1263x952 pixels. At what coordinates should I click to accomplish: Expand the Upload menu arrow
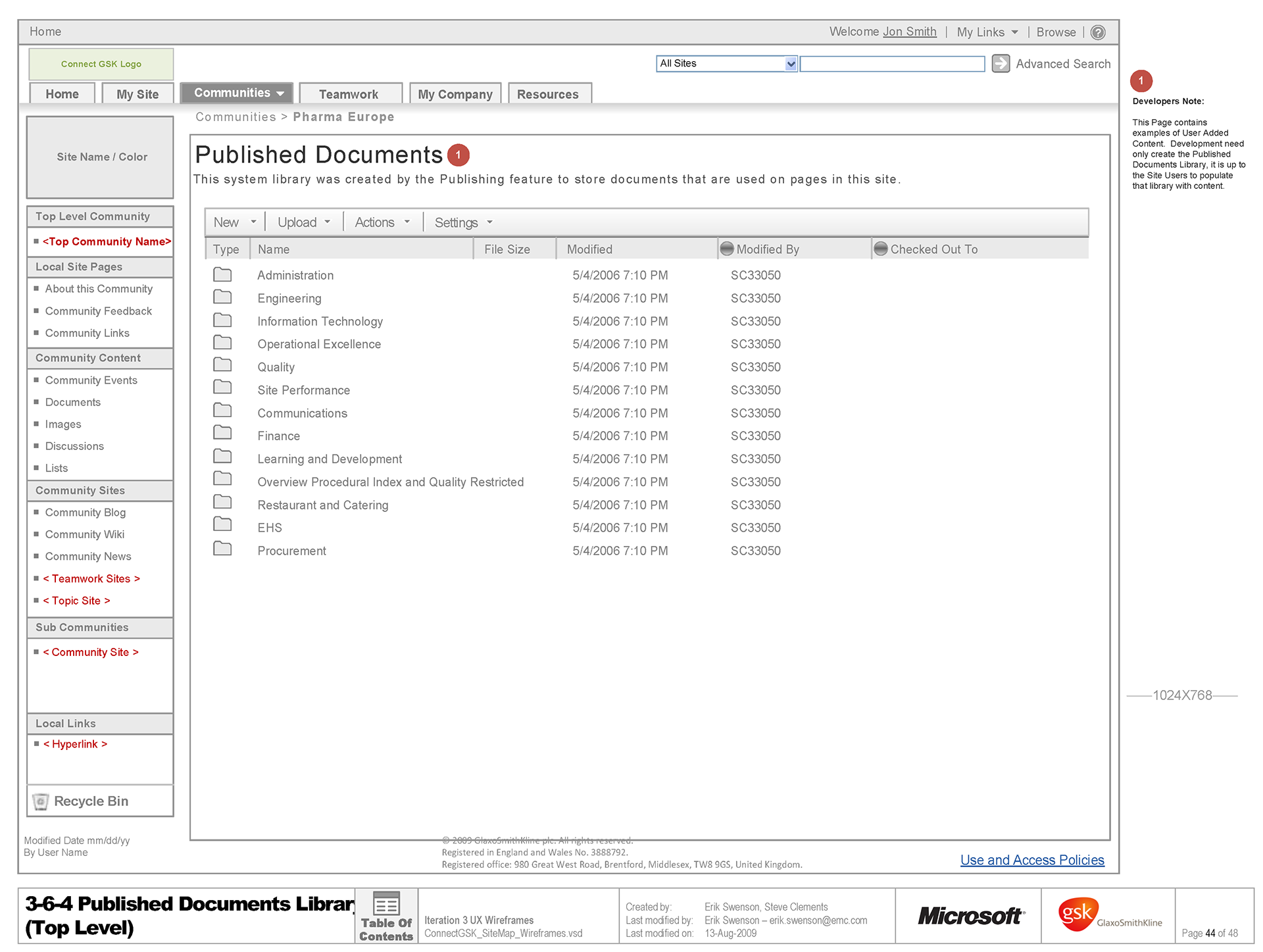click(327, 222)
